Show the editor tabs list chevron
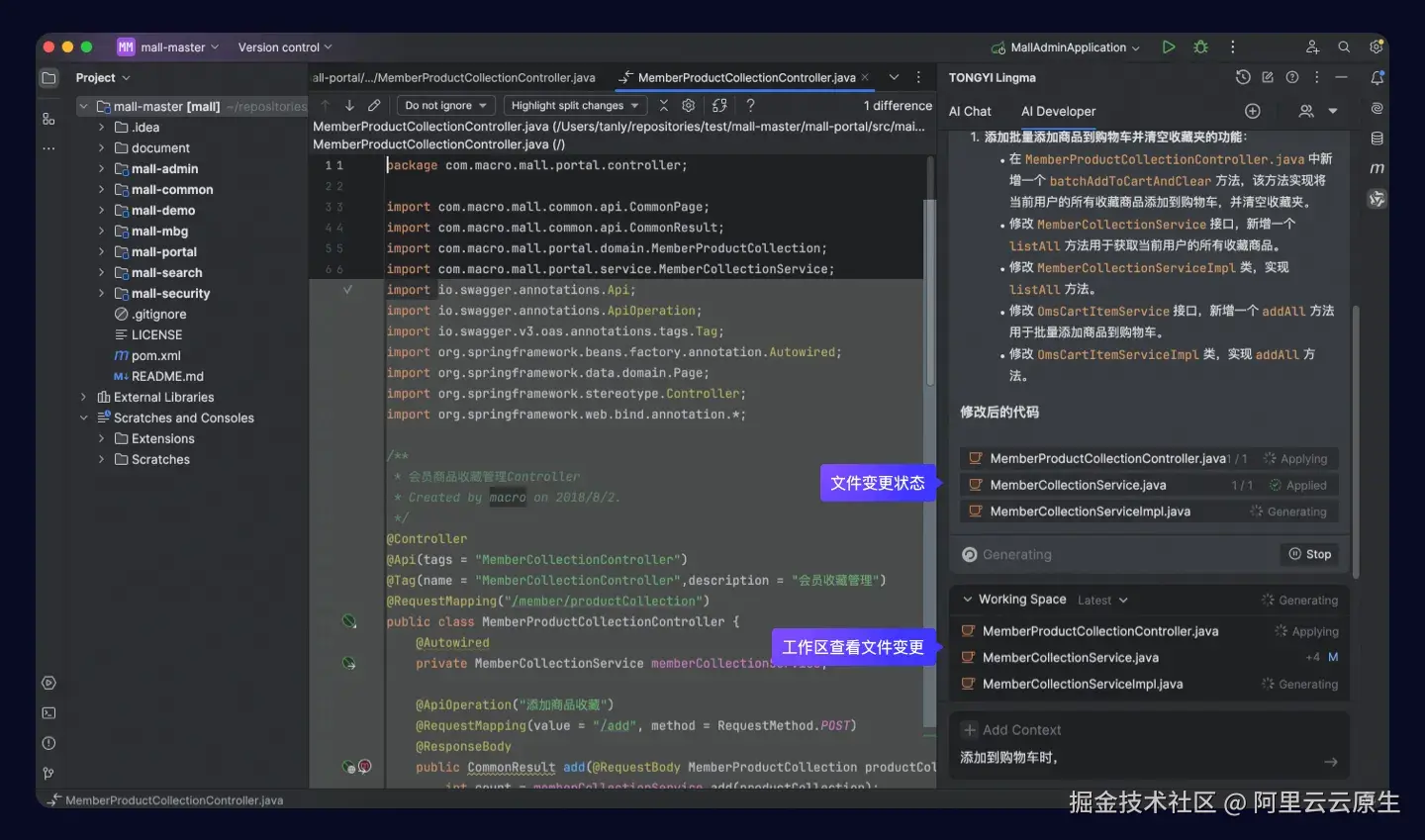This screenshot has width=1425, height=840. pos(894,77)
